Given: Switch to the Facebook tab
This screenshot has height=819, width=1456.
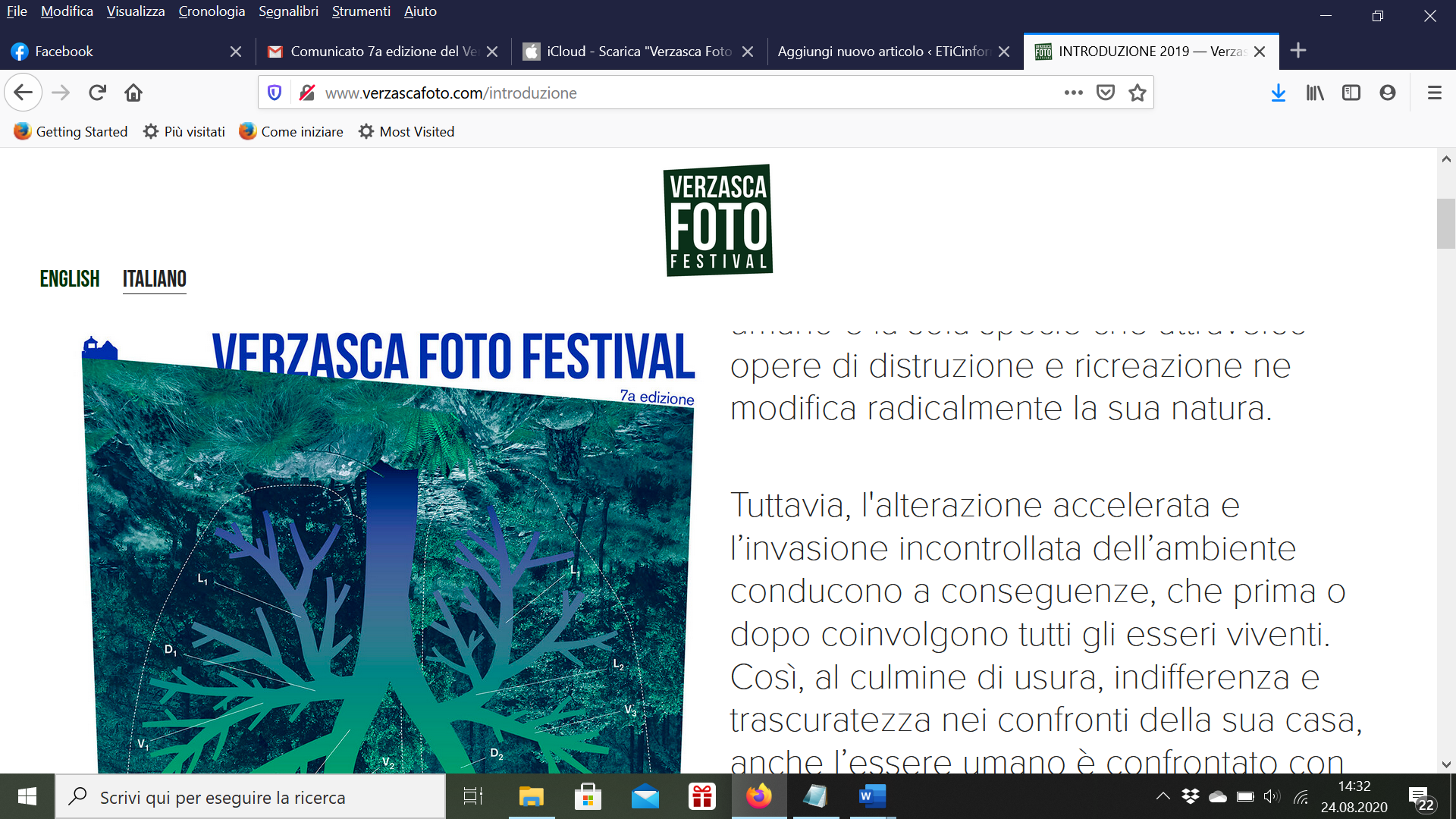Looking at the screenshot, I should point(127,52).
